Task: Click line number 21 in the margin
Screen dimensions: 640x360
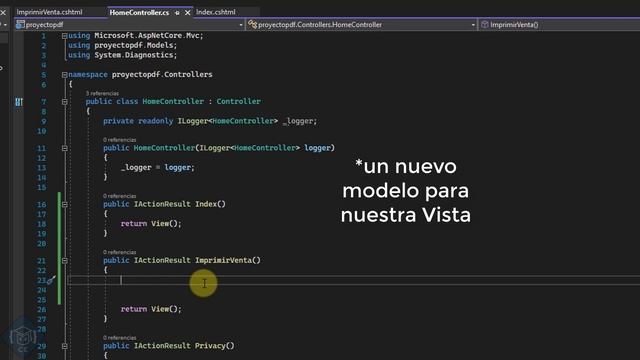Action: [41, 260]
